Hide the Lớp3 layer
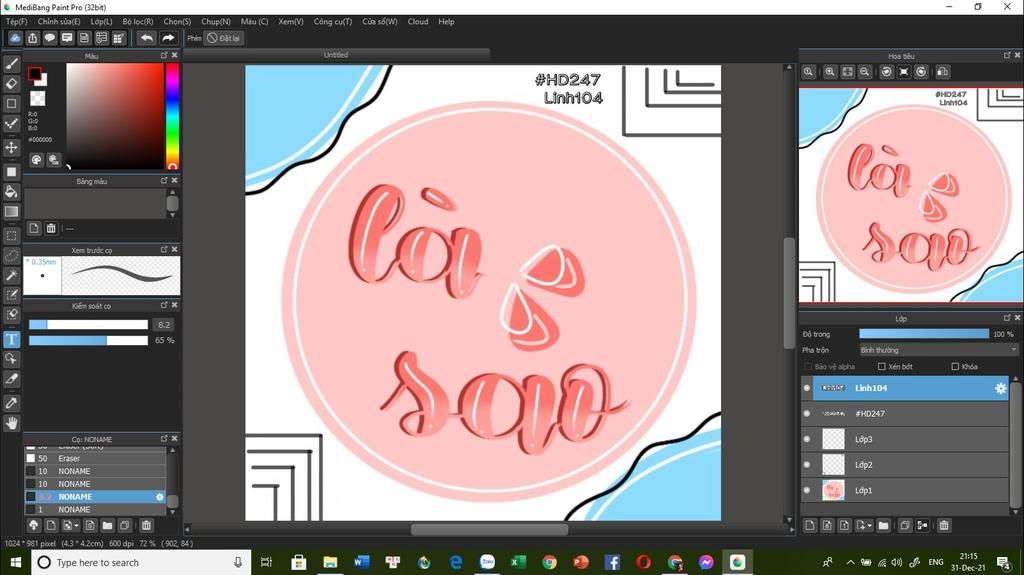Viewport: 1024px width, 575px height. pos(807,439)
